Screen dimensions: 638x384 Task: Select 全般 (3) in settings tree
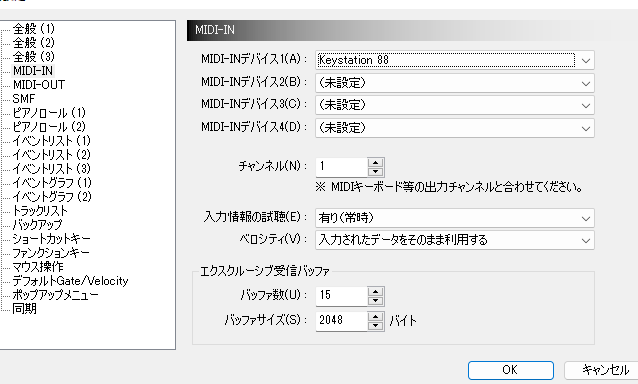pos(33,57)
